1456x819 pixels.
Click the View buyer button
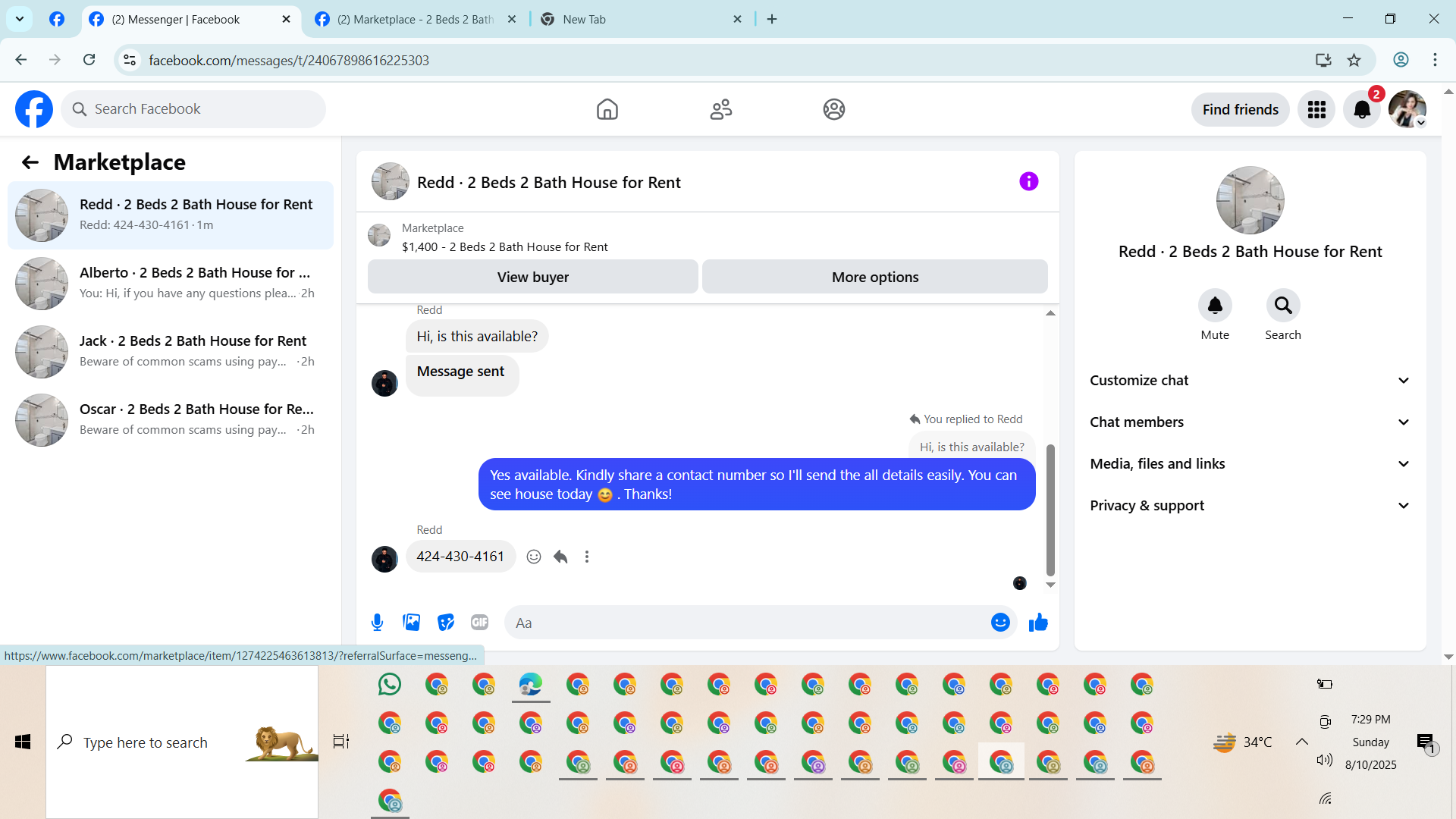coord(532,277)
